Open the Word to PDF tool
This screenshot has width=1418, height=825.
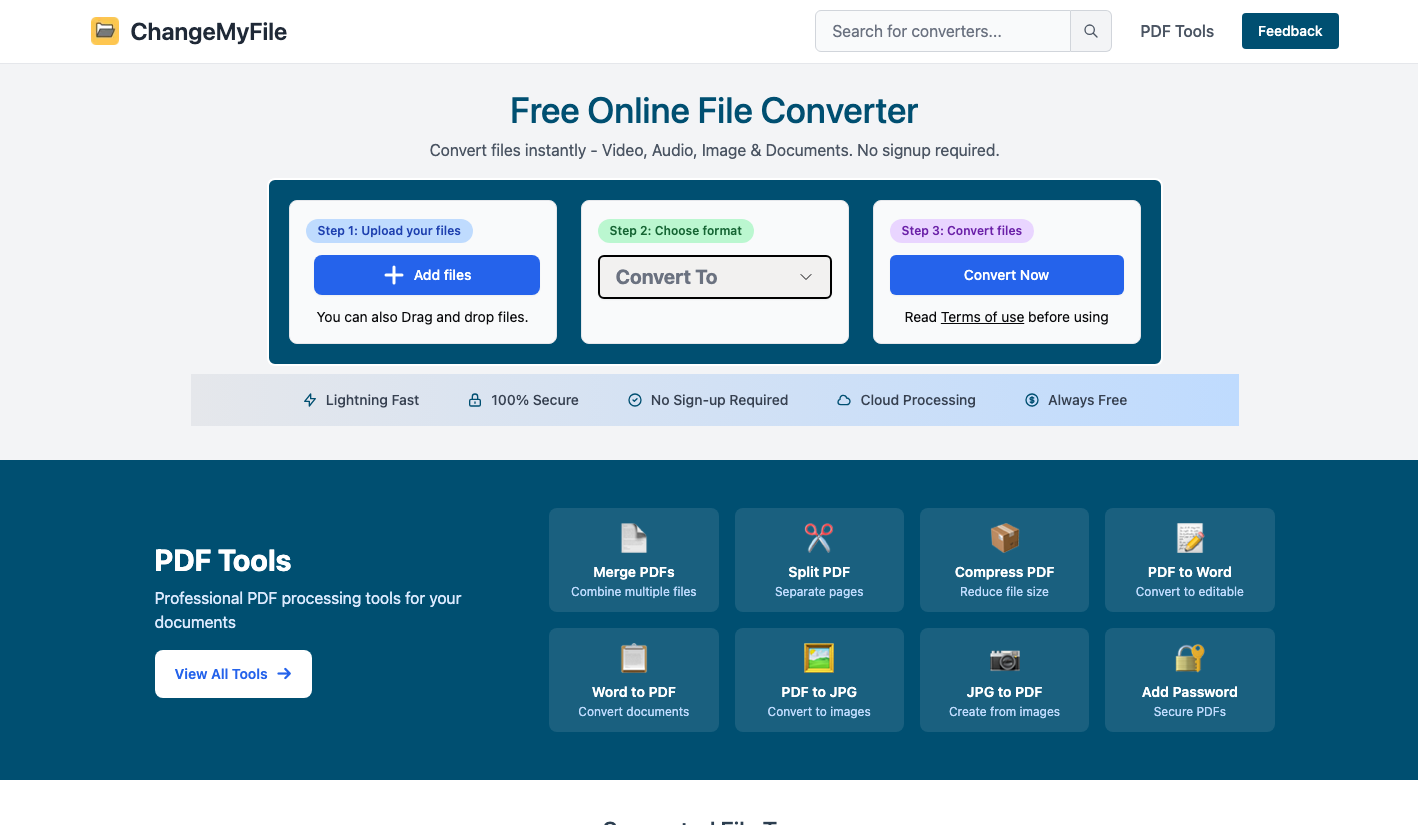tap(633, 678)
